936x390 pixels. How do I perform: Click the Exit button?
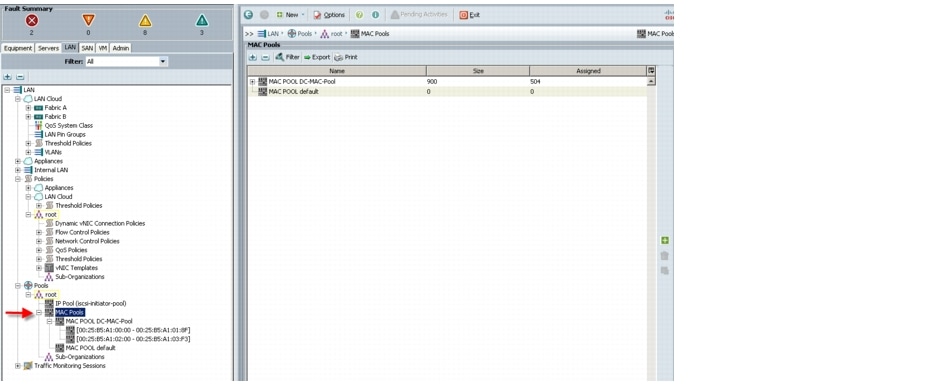(x=469, y=14)
